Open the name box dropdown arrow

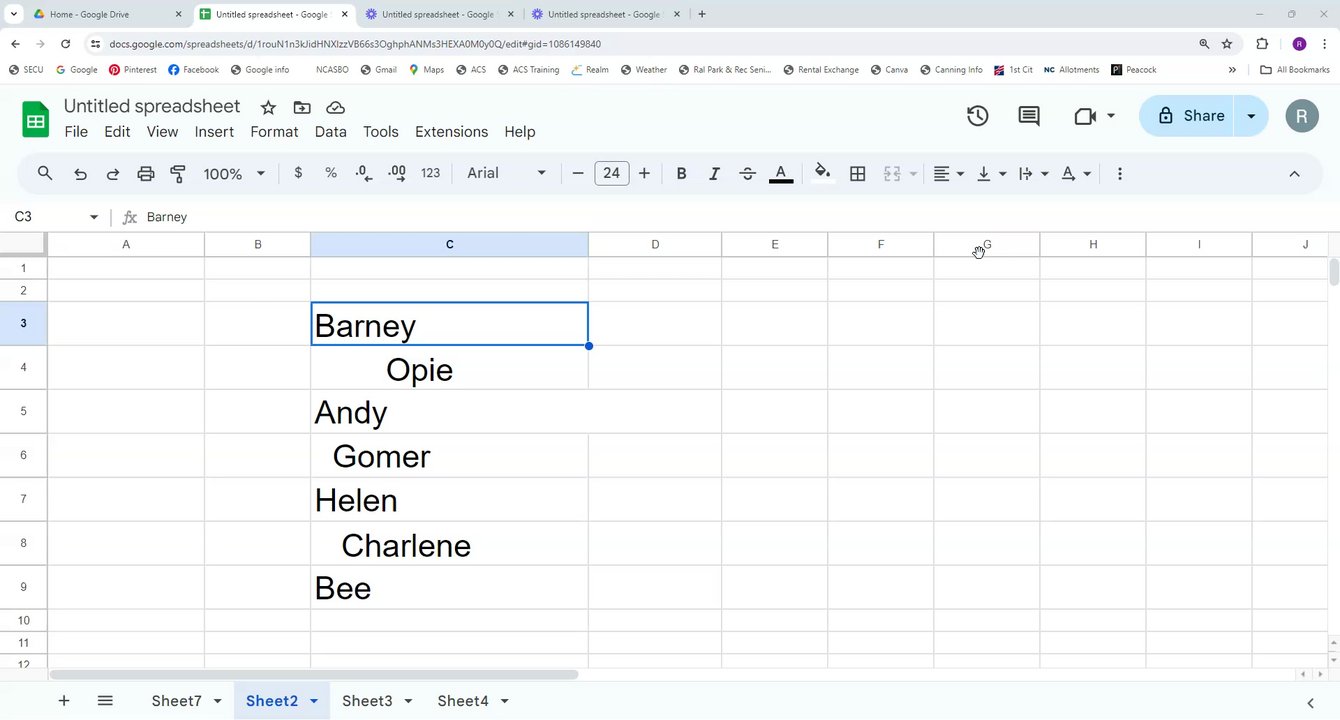[x=94, y=217]
